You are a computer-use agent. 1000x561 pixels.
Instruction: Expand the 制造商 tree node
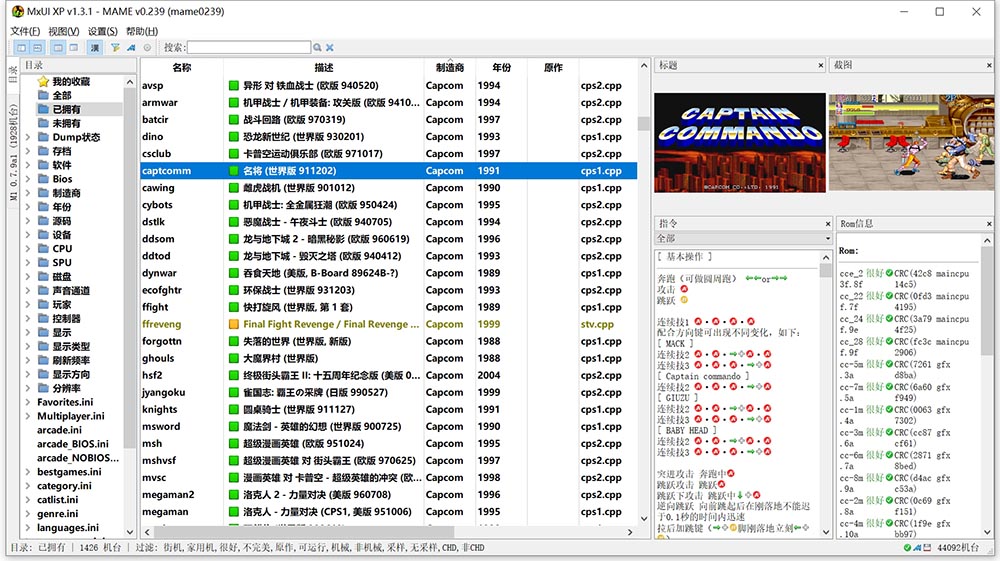(27, 193)
